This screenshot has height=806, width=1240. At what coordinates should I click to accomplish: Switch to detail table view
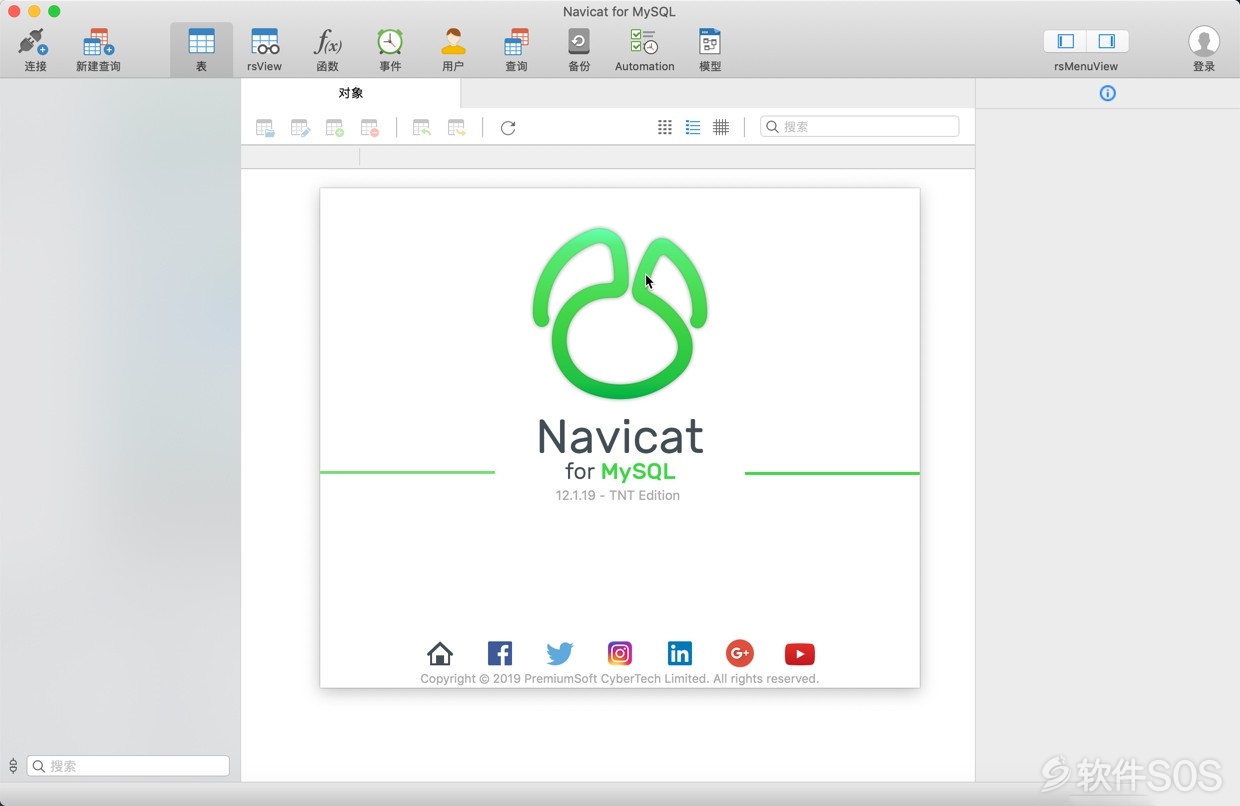click(721, 127)
